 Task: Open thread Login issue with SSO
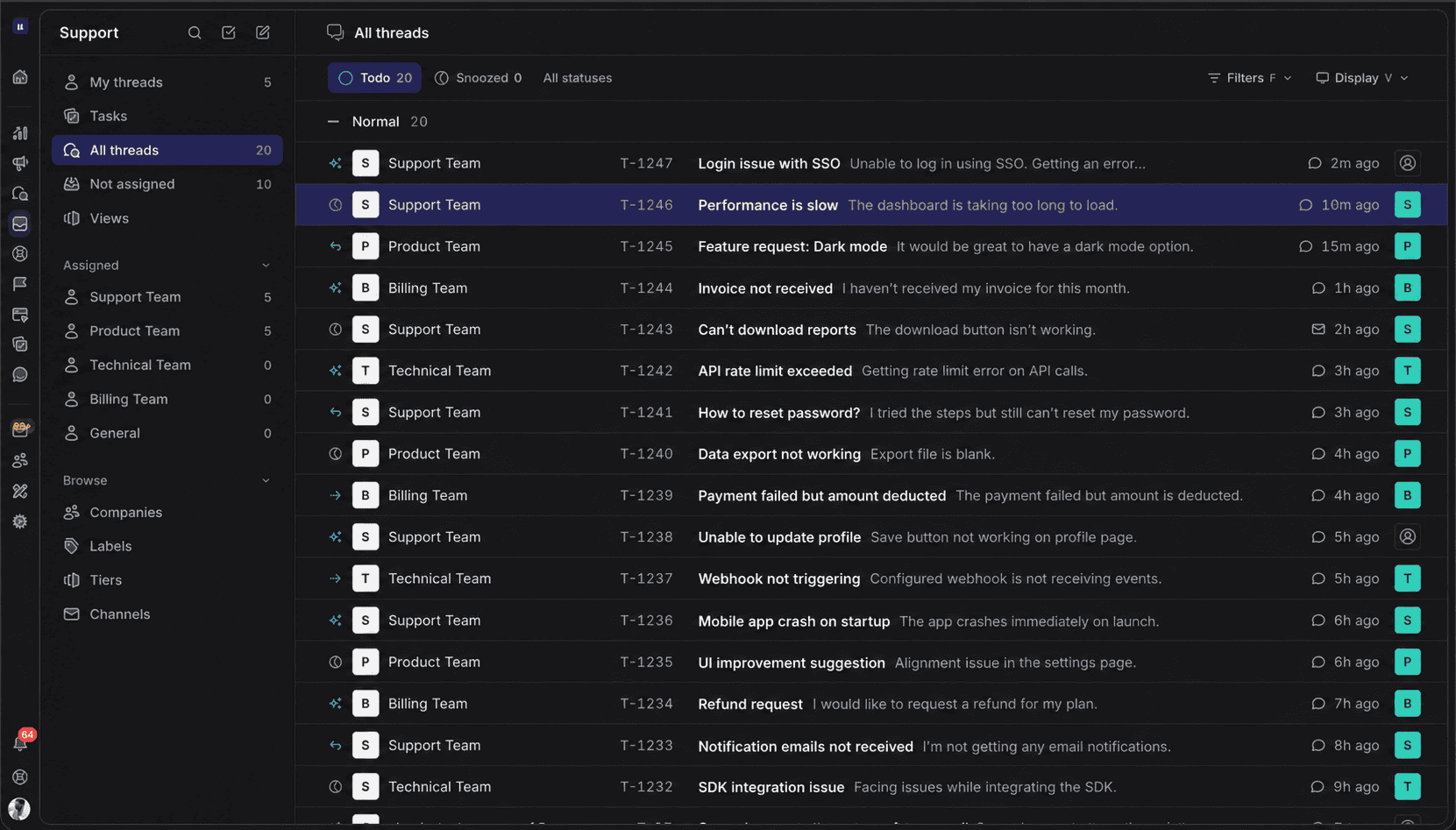(871, 163)
